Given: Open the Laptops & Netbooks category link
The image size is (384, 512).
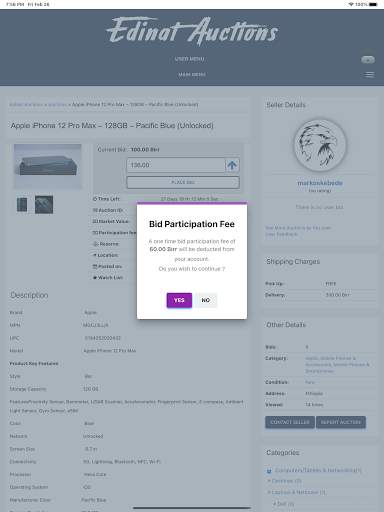Looking at the screenshot, I should click(299, 492).
